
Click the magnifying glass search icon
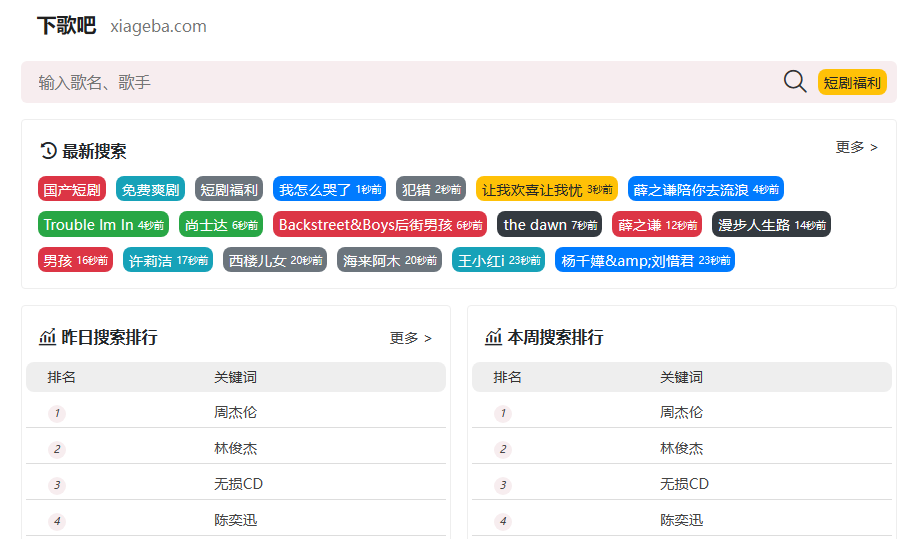(x=794, y=82)
